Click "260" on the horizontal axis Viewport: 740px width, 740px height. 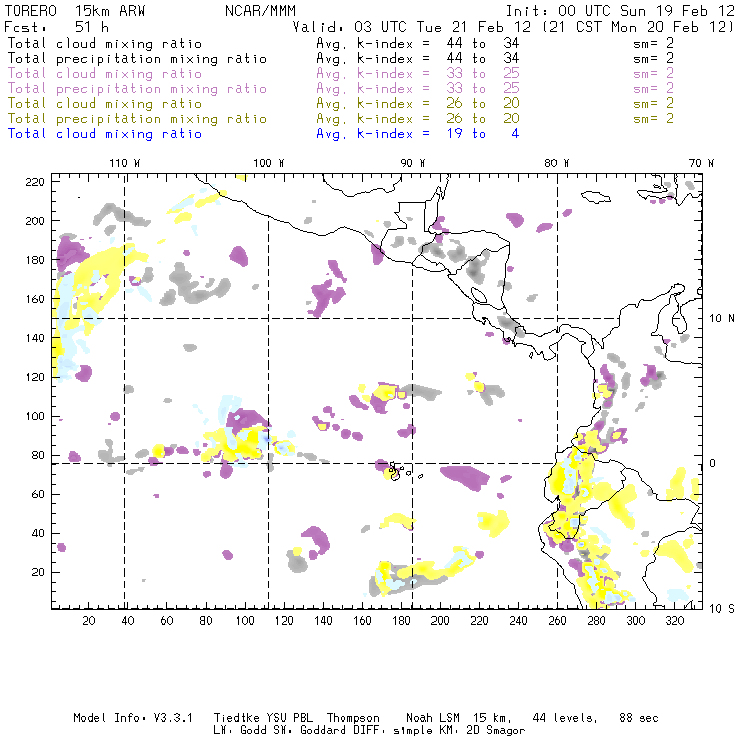[x=557, y=621]
